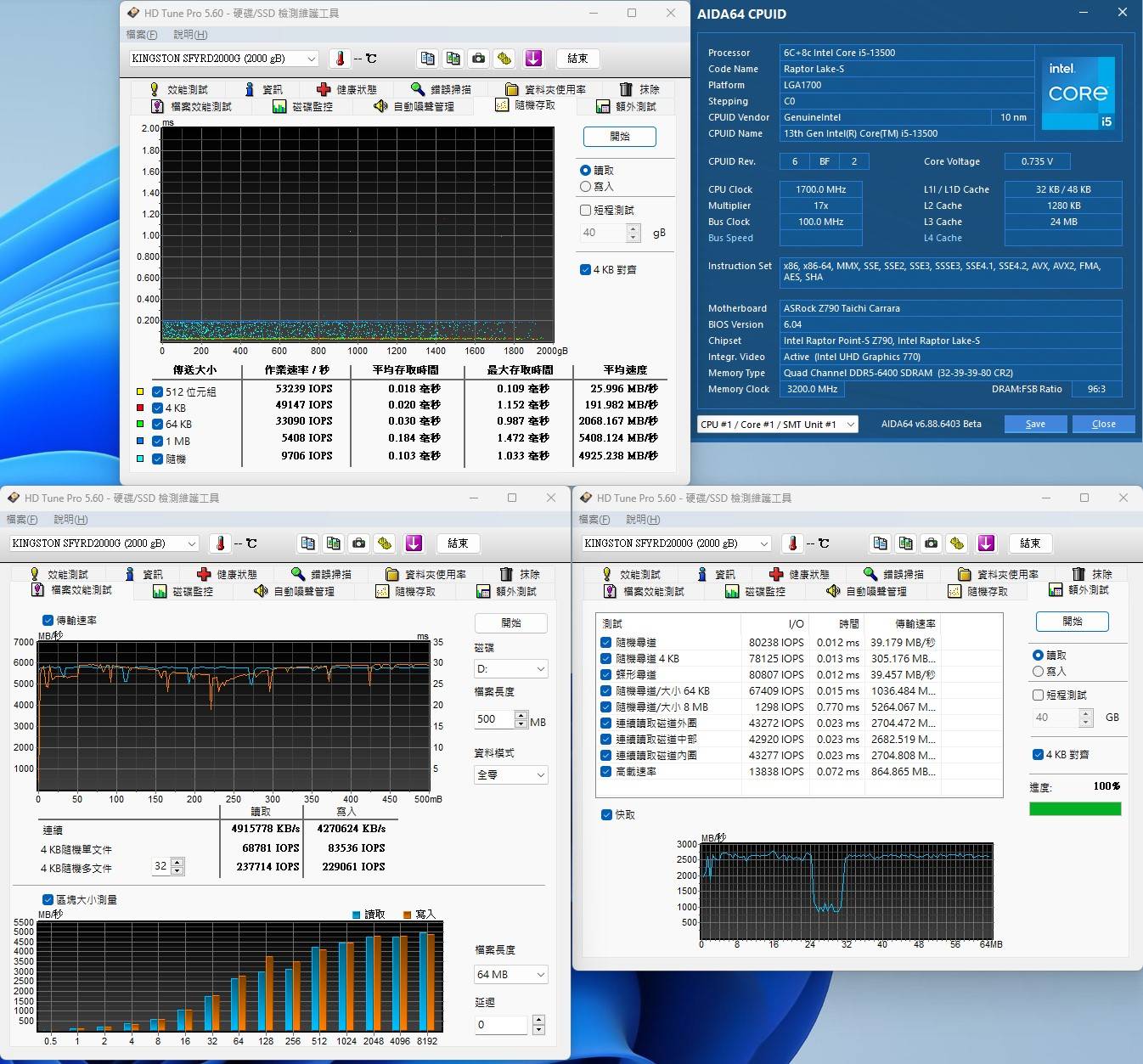Click purple down-arrow icon in bottom-left HD Tune window

[x=414, y=543]
